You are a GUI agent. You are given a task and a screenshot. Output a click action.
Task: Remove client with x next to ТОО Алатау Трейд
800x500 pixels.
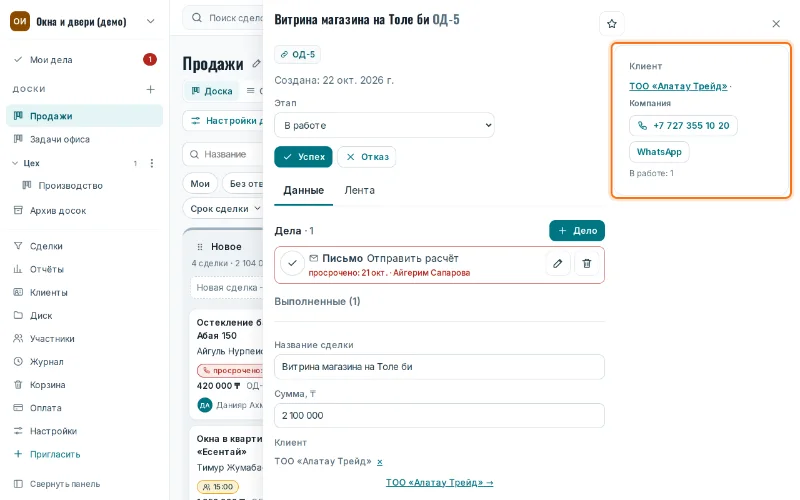click(380, 462)
